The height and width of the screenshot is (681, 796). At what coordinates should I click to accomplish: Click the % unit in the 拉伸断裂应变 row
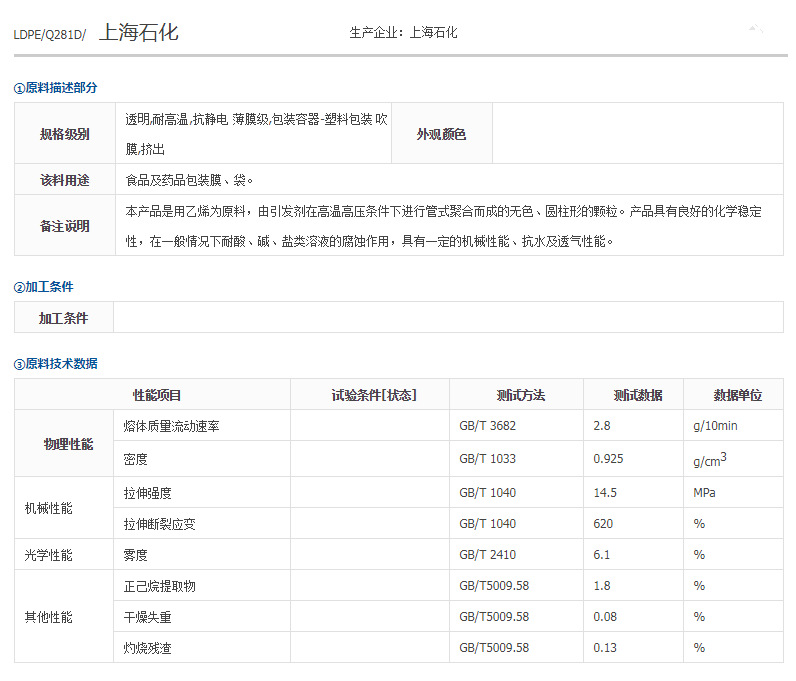pos(699,524)
